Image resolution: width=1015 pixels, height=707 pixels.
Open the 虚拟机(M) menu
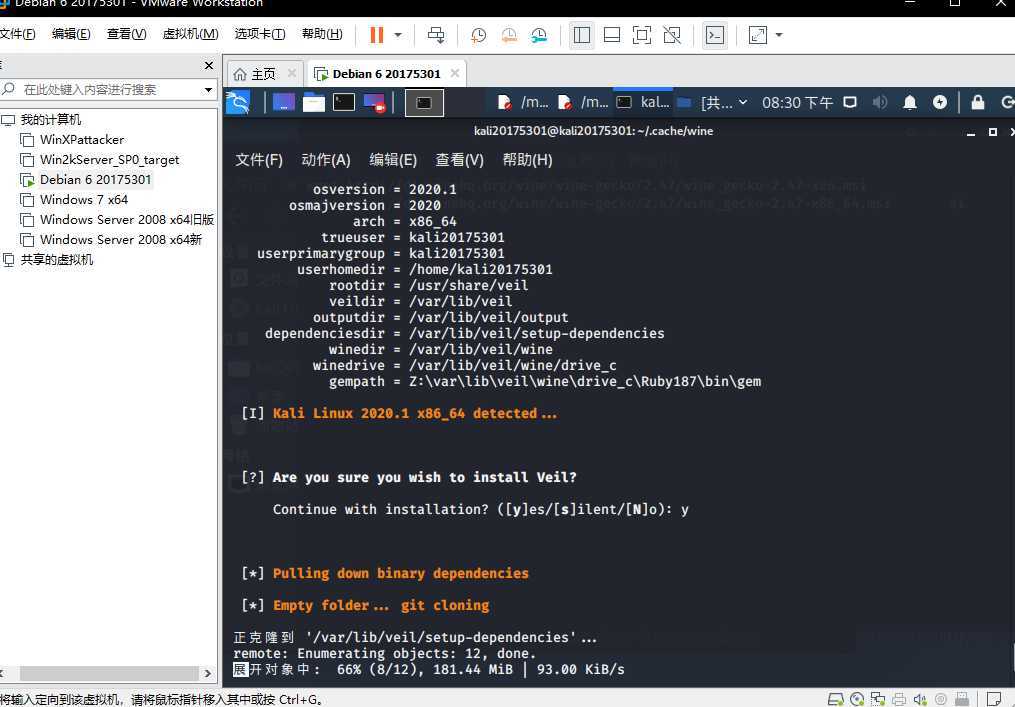pos(190,34)
